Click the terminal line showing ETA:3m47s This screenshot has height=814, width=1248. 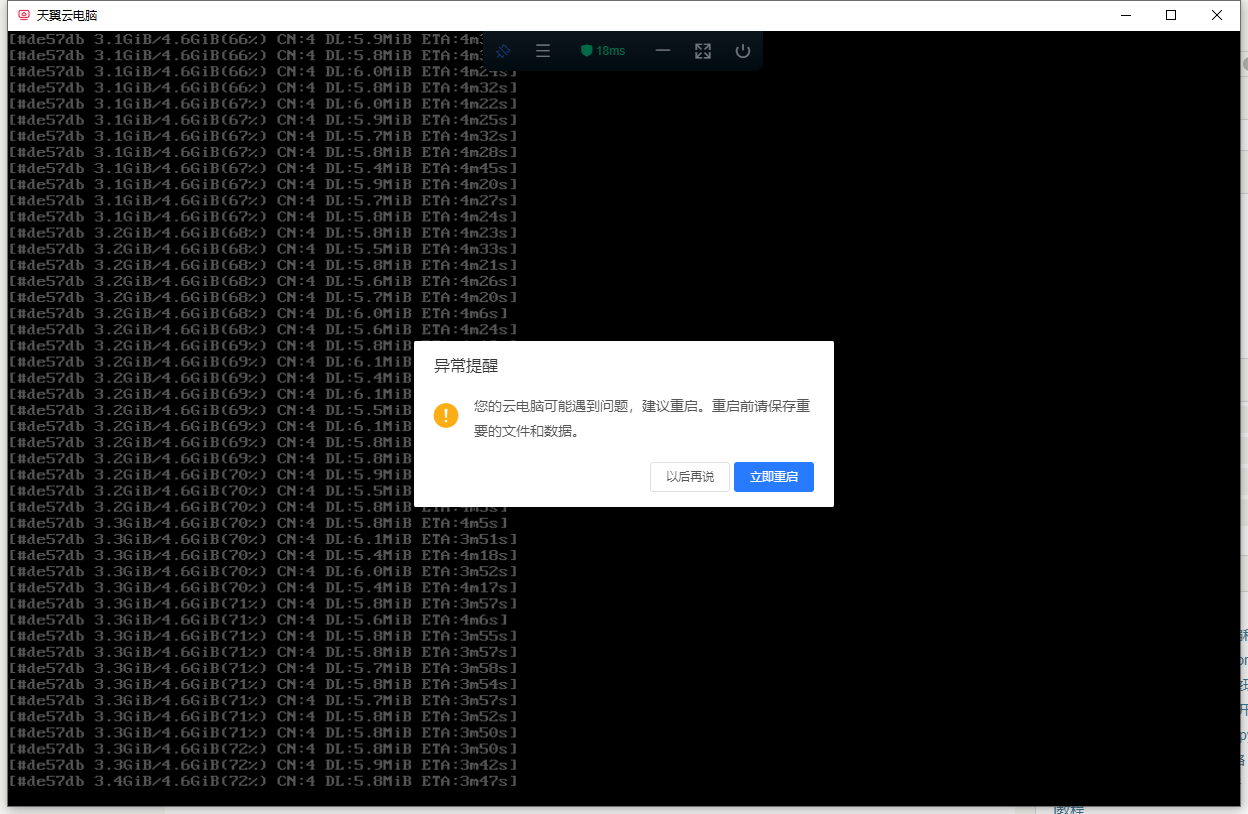[x=262, y=781]
